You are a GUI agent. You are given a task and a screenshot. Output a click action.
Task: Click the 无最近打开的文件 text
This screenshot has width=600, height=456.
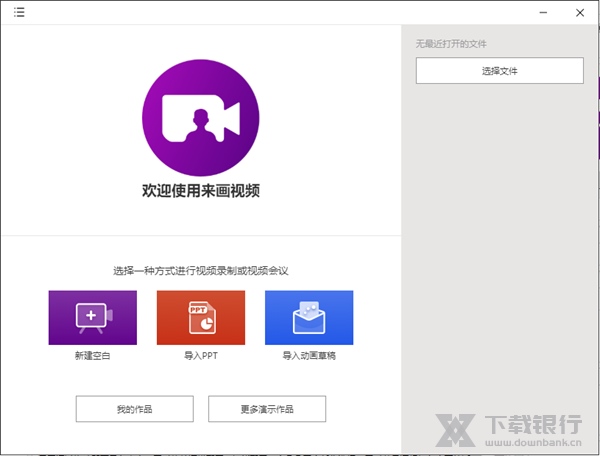(451, 44)
